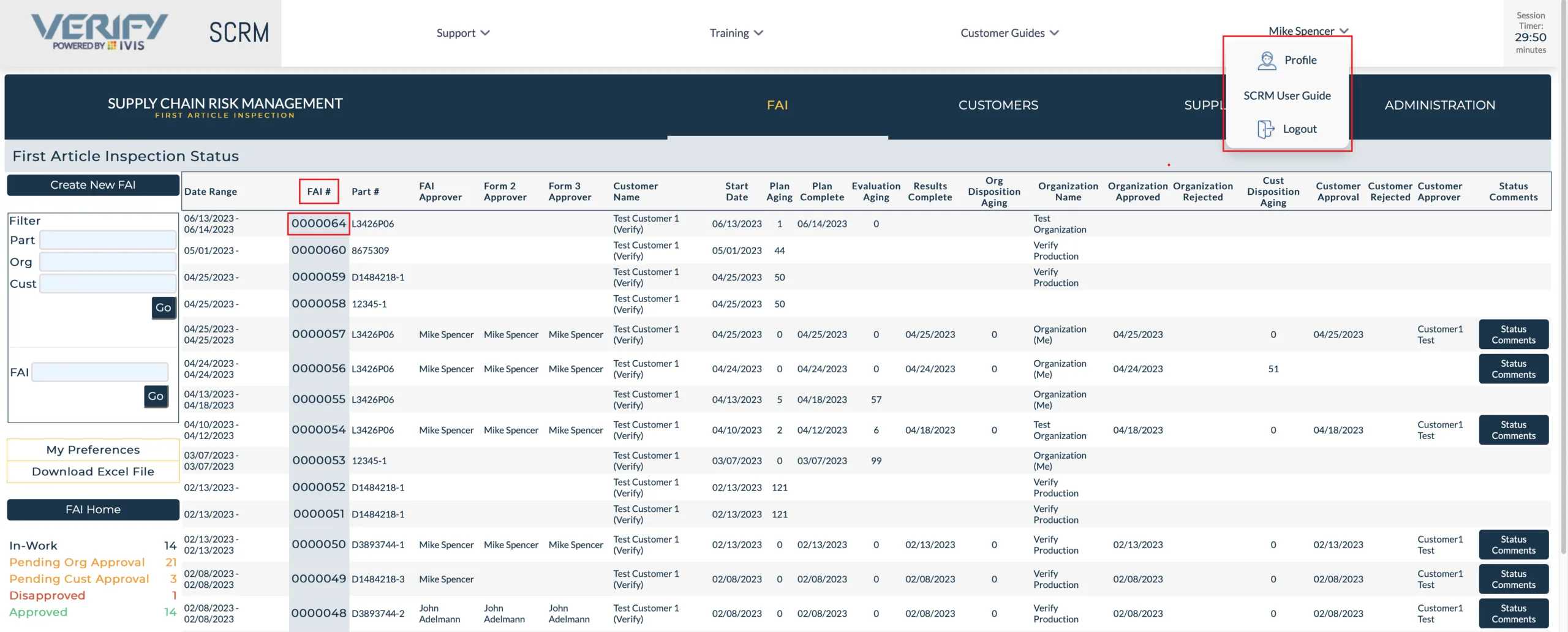The width and height of the screenshot is (1568, 632).
Task: Click the Go button beside FAI search
Action: (x=156, y=396)
